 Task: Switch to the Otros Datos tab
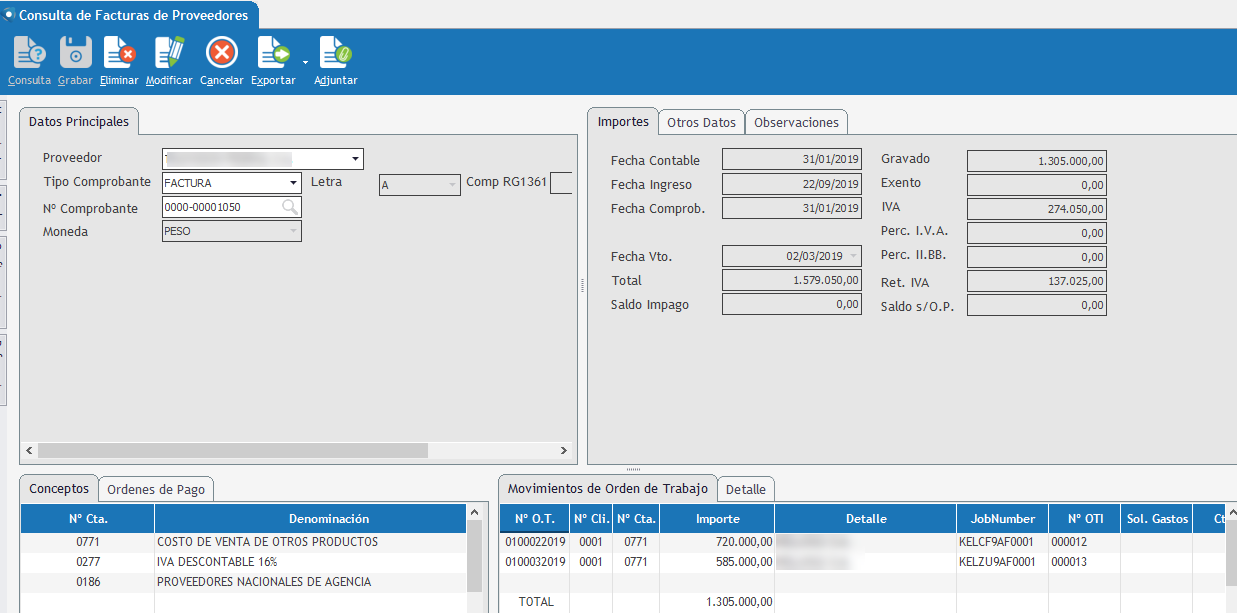[x=701, y=122]
